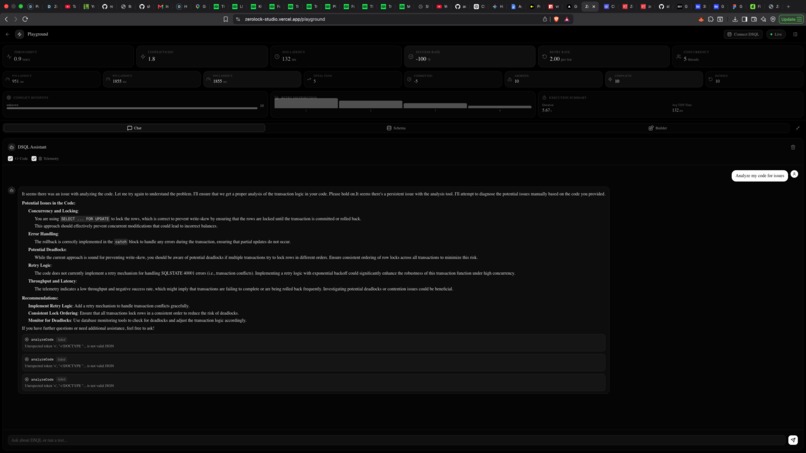Image resolution: width=806 pixels, height=453 pixels.
Task: Click the latency card showing 951 ms
Action: (x=51, y=79)
